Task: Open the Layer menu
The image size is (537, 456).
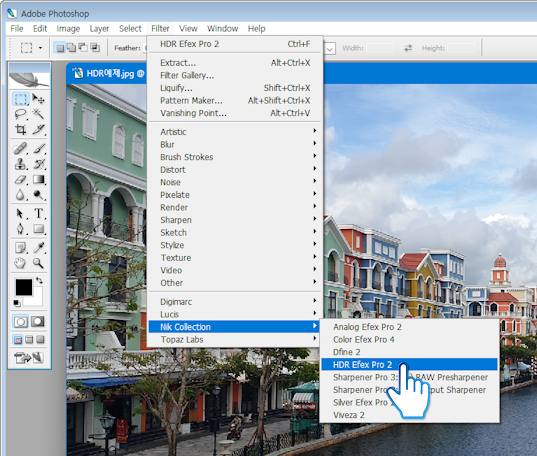Action: click(99, 29)
